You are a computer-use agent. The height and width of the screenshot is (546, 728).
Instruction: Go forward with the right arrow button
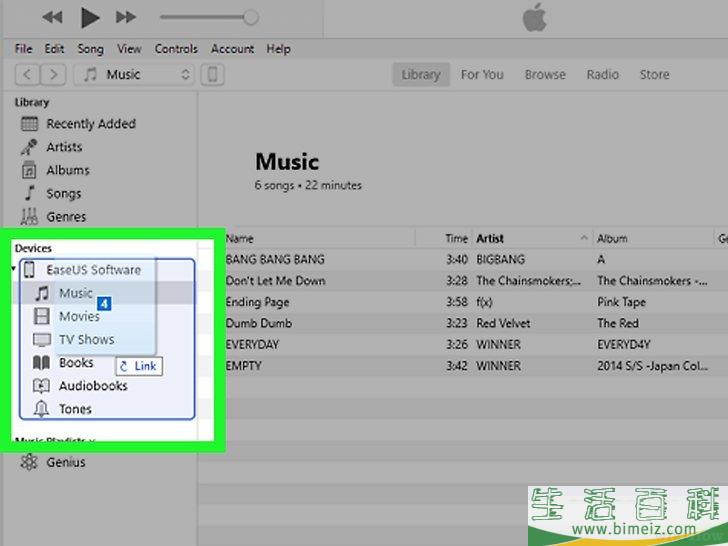pyautogui.click(x=53, y=74)
